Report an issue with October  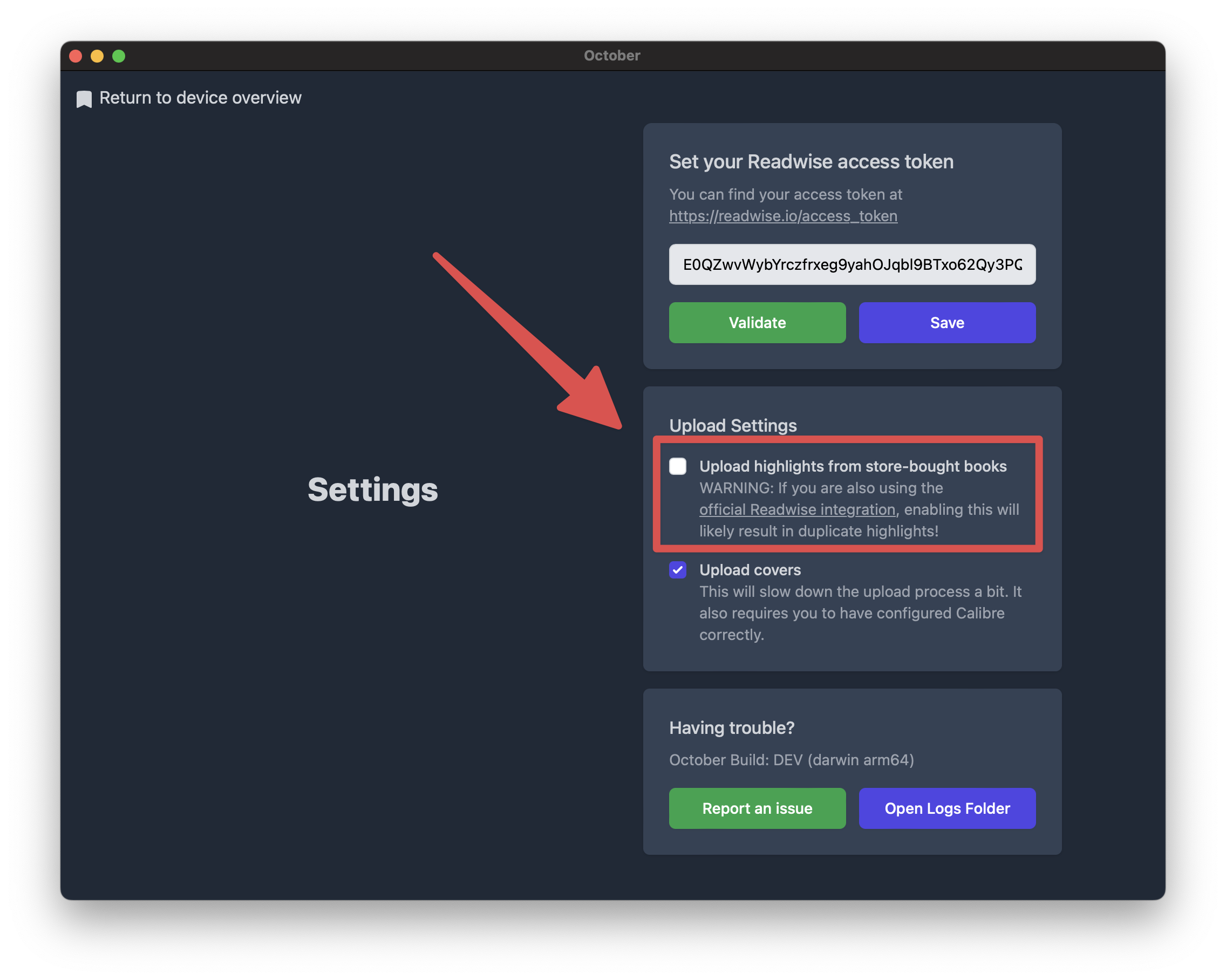pyautogui.click(x=758, y=808)
